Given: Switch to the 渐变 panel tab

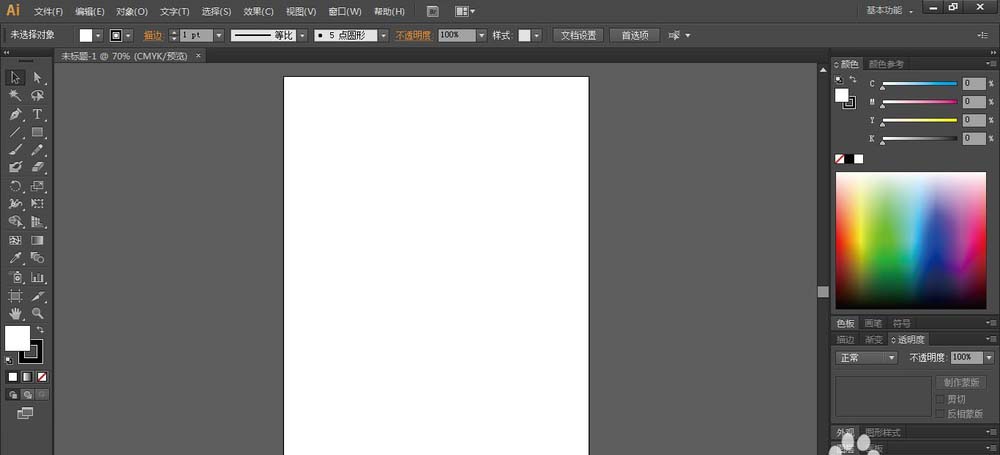Looking at the screenshot, I should coord(874,339).
